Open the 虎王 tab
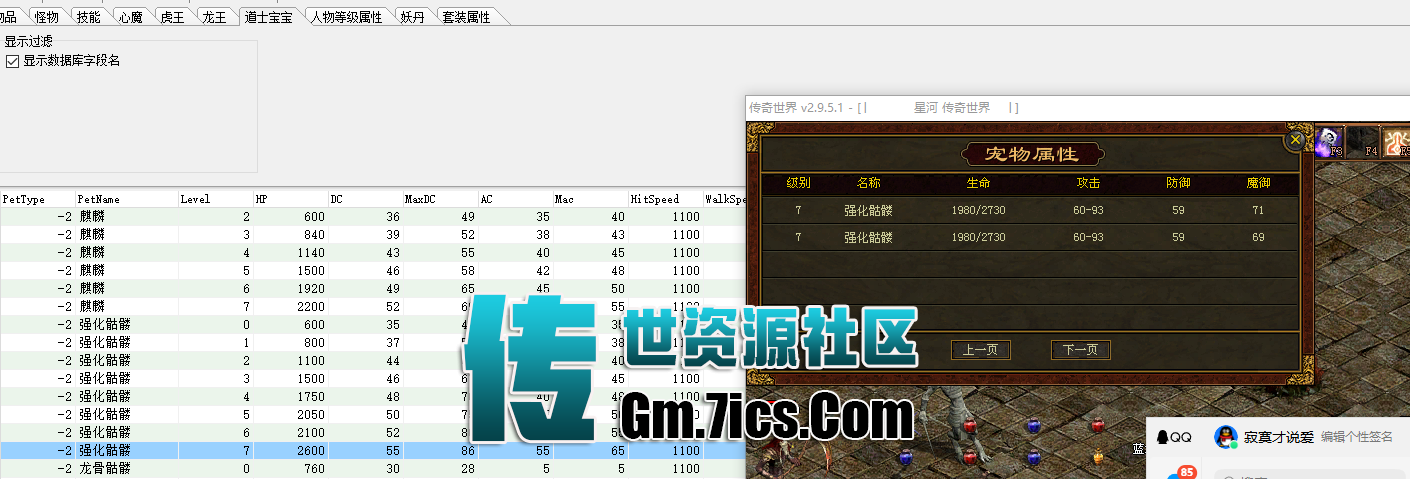Screen dimensions: 1410x479 coord(172,17)
